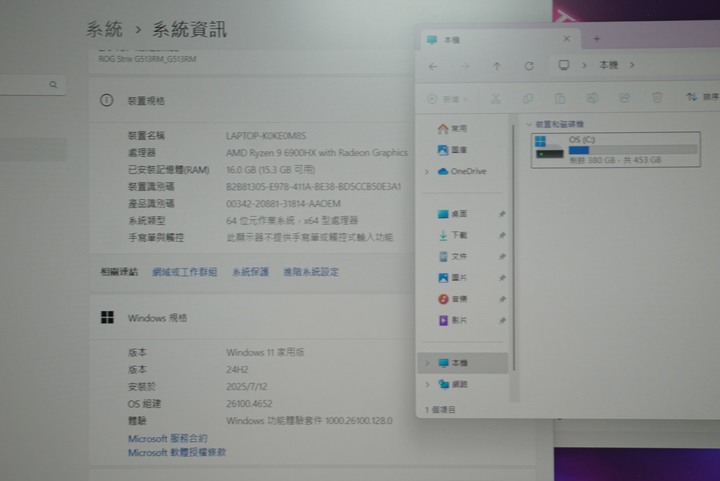
Task: Go up one folder level
Action: (497, 67)
